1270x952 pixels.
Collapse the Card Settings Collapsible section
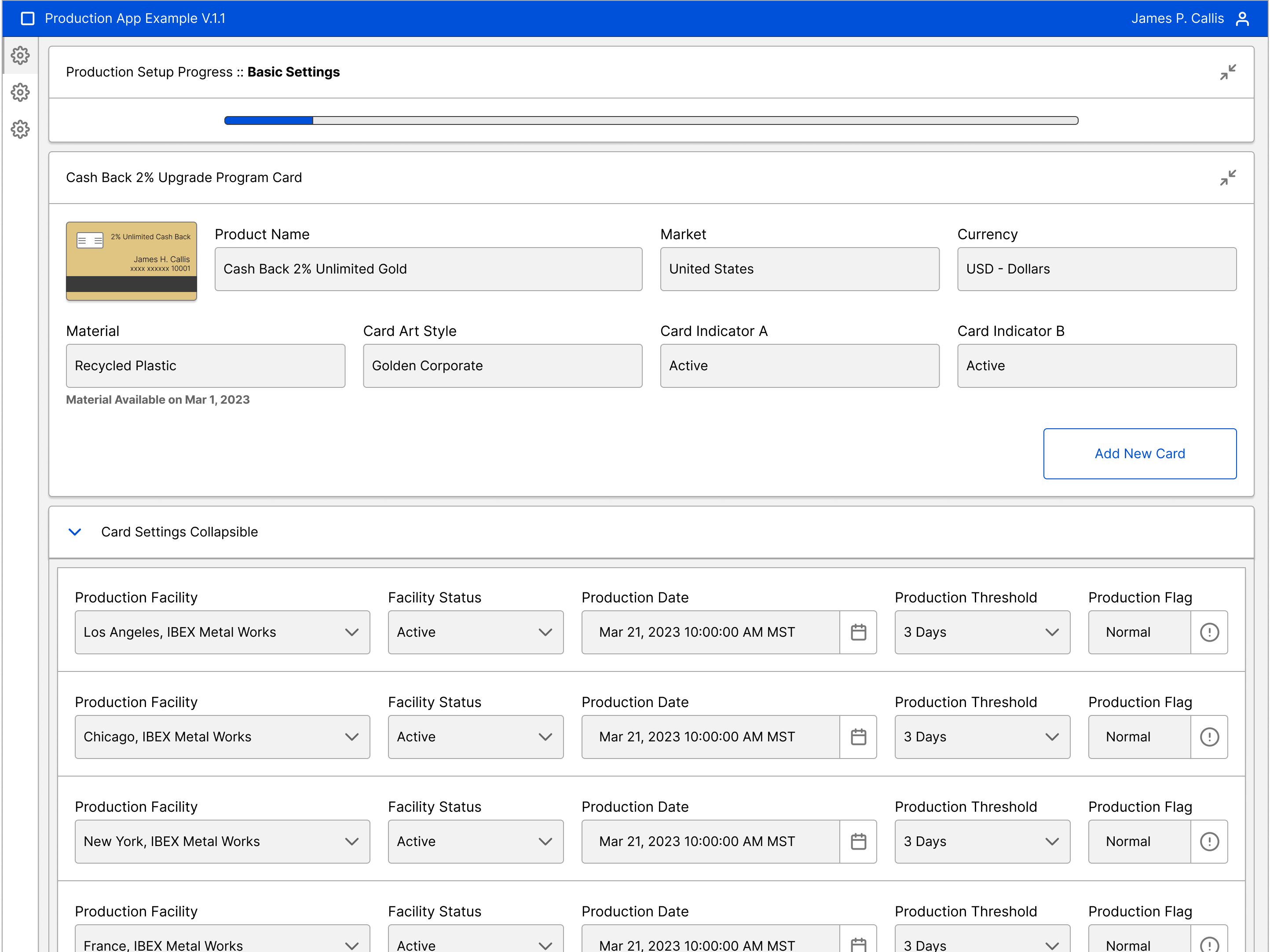[x=75, y=532]
